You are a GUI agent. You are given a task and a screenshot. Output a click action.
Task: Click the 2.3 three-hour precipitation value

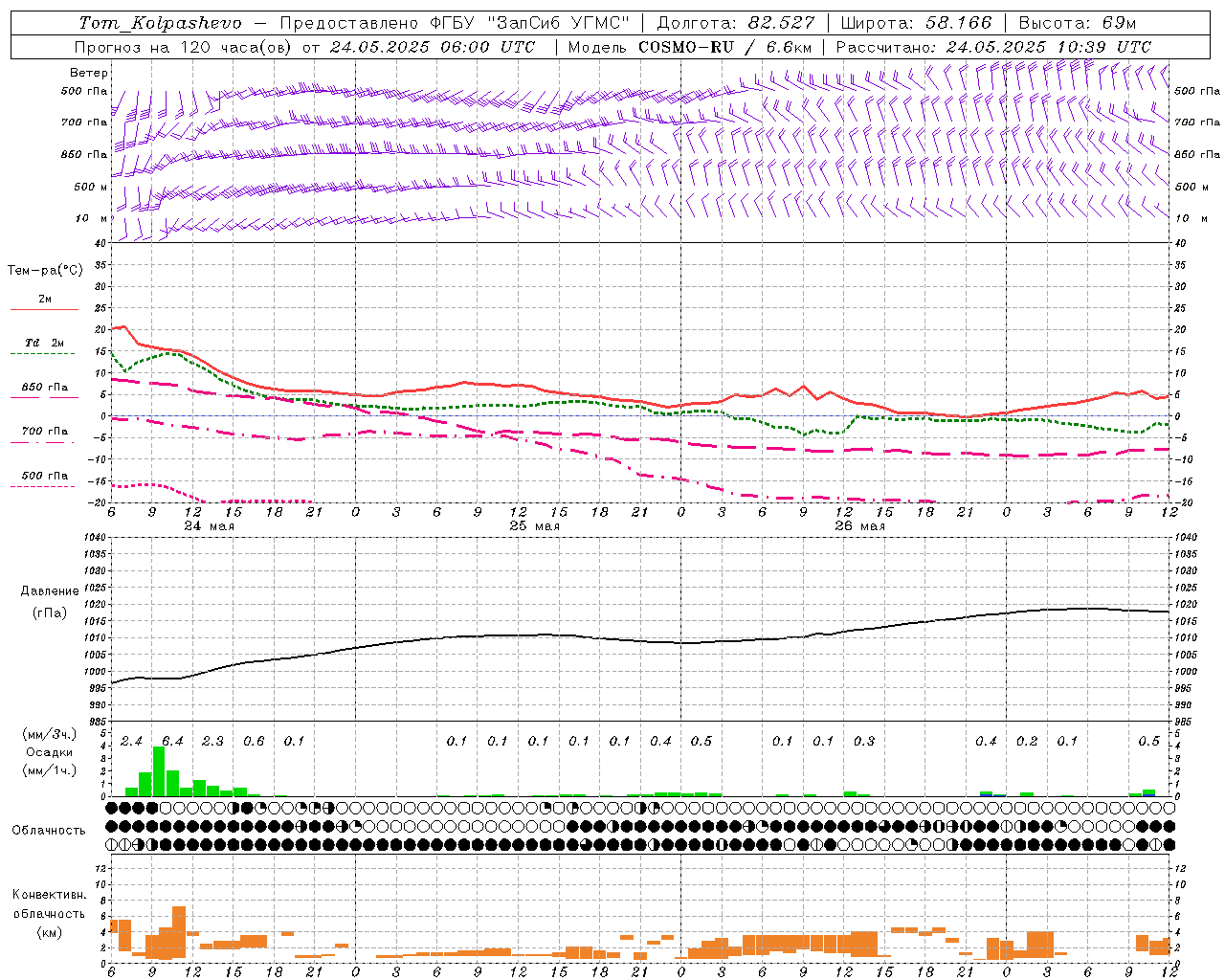pyautogui.click(x=212, y=741)
